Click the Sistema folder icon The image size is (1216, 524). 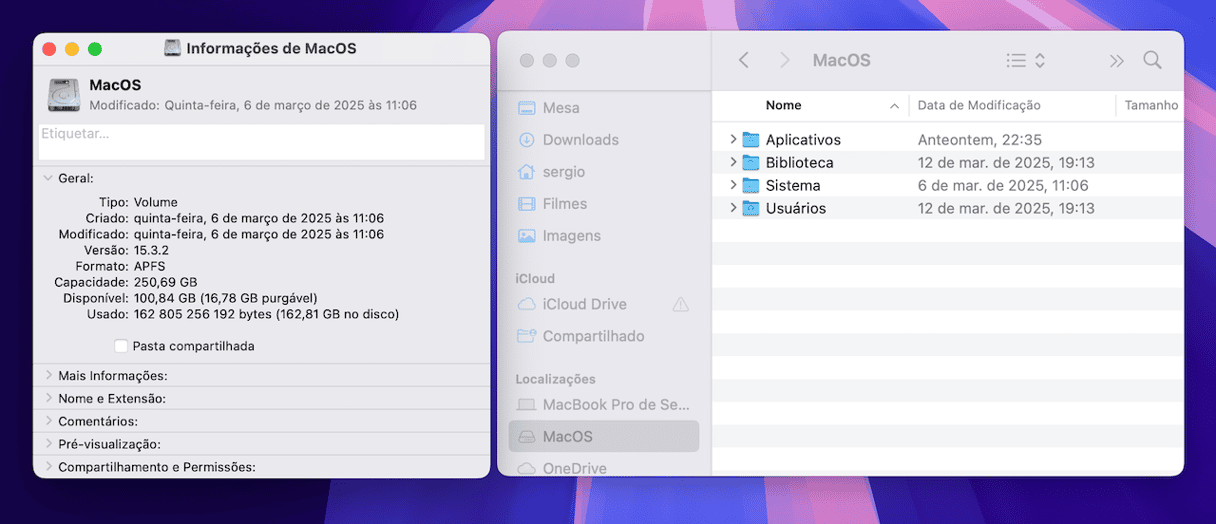click(x=751, y=185)
